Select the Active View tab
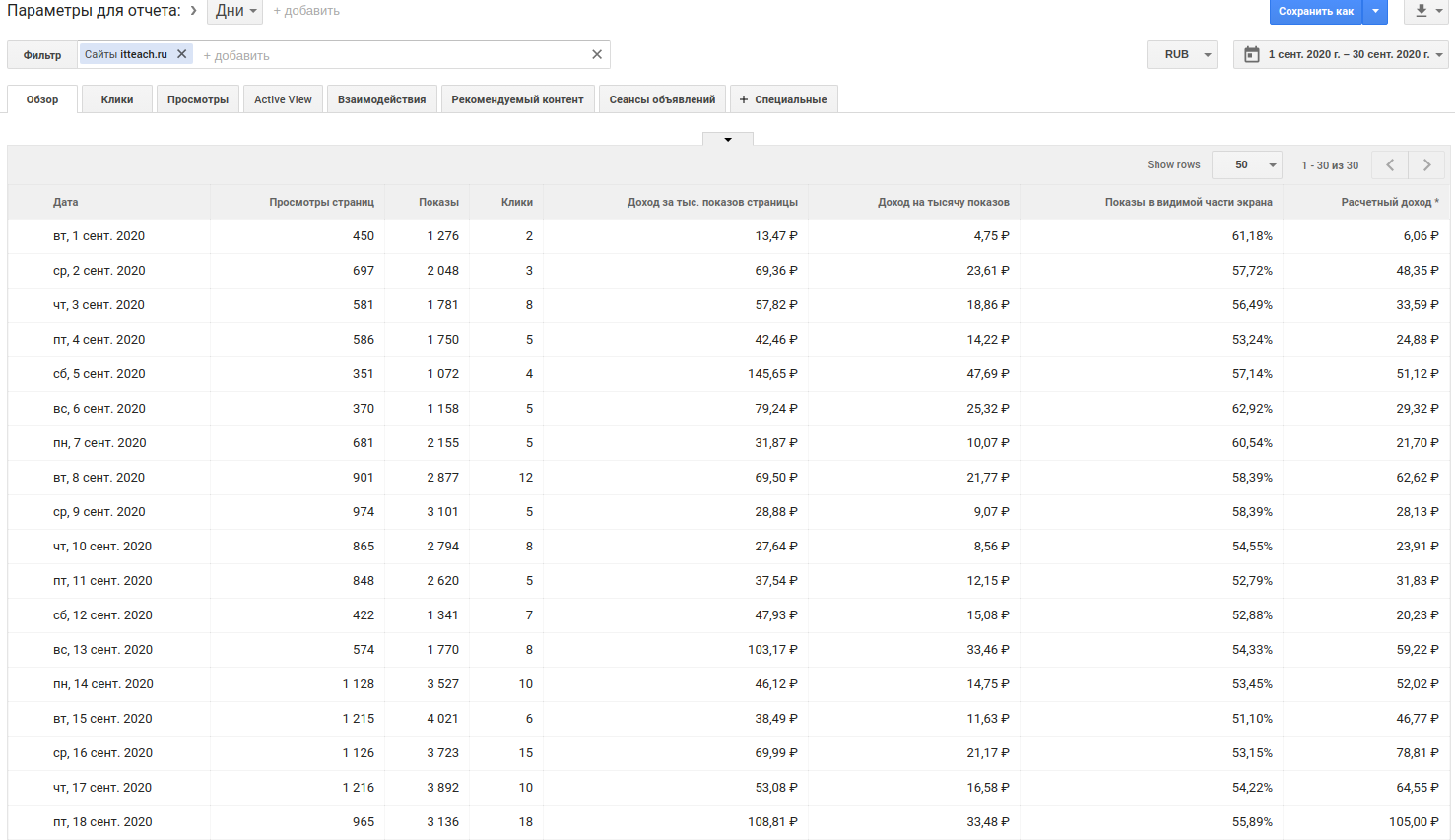The height and width of the screenshot is (840, 1455). coord(283,99)
